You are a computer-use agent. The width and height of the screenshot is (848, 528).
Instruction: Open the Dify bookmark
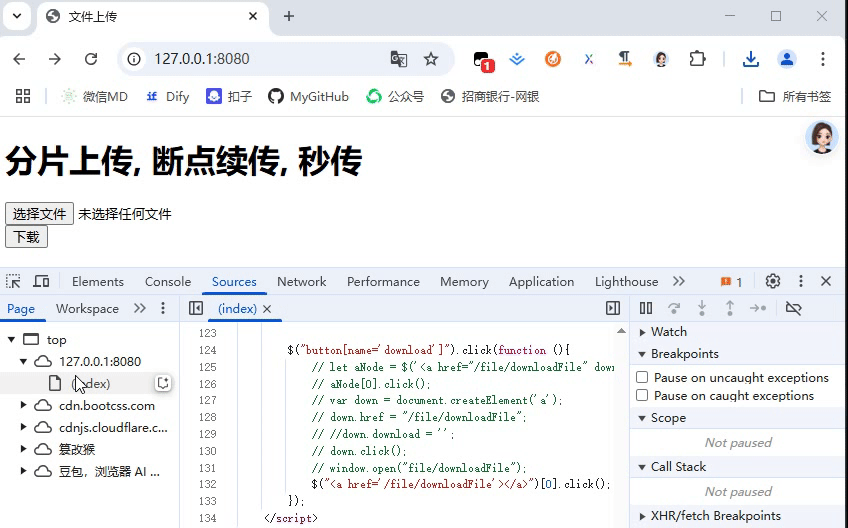point(167,96)
